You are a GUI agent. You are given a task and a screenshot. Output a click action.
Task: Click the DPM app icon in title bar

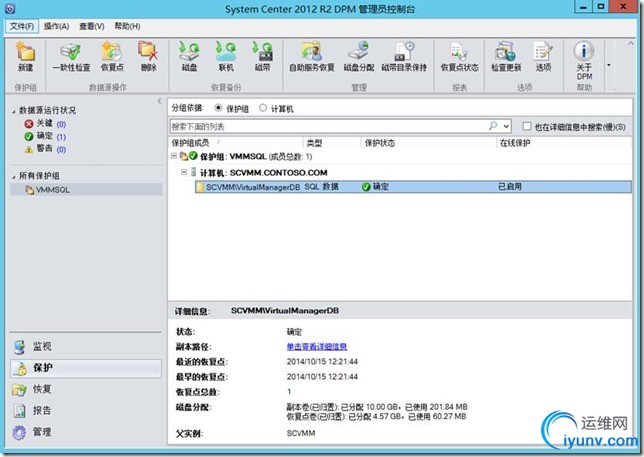pos(10,8)
